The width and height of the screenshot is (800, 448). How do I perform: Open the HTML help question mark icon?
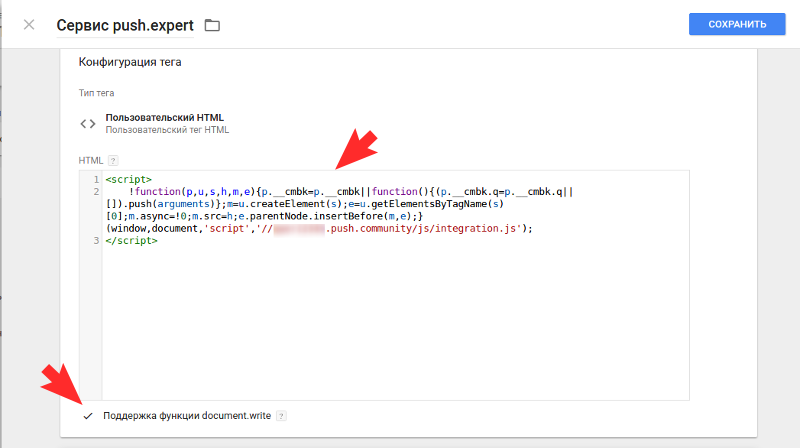113,160
